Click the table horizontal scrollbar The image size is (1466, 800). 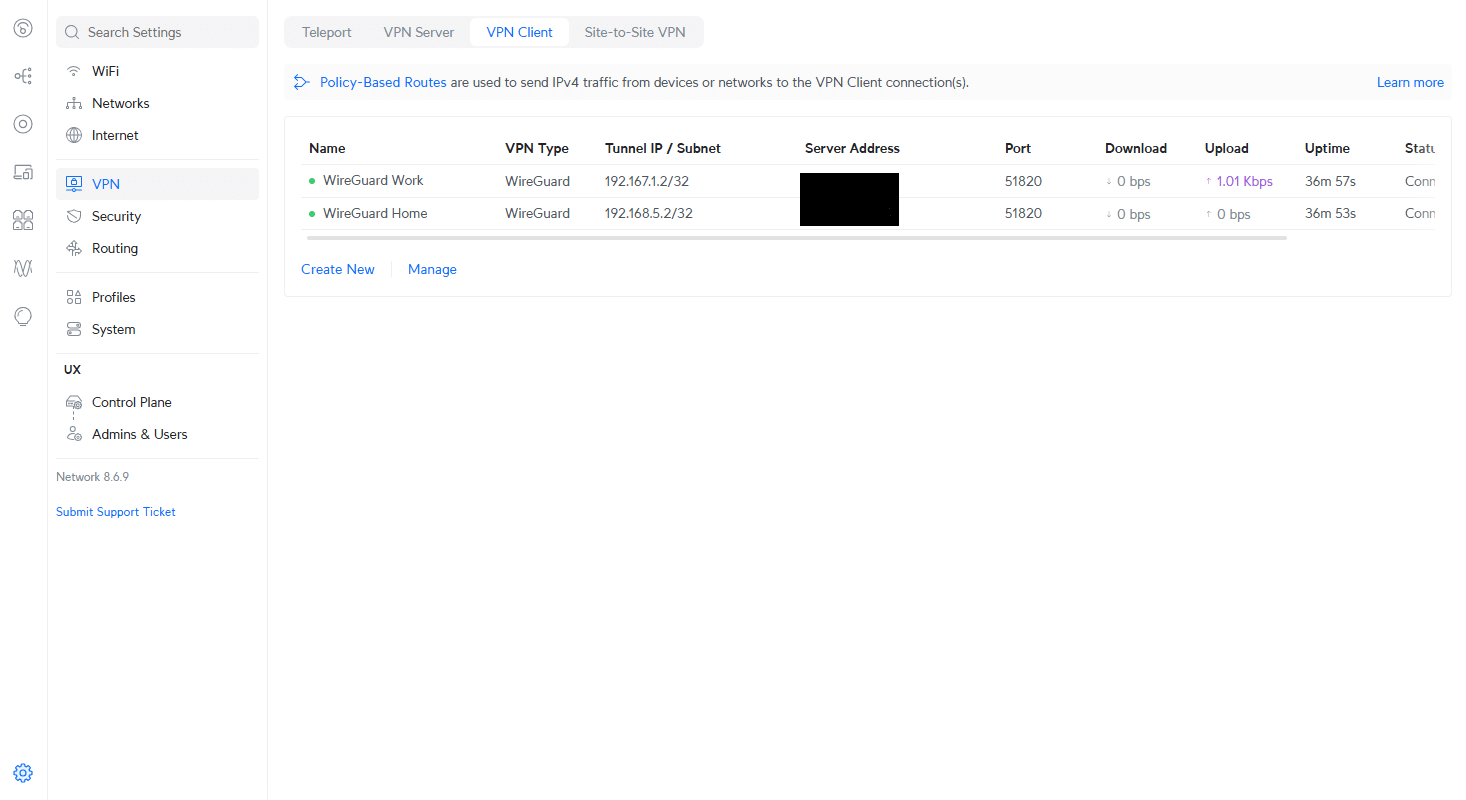coord(796,238)
